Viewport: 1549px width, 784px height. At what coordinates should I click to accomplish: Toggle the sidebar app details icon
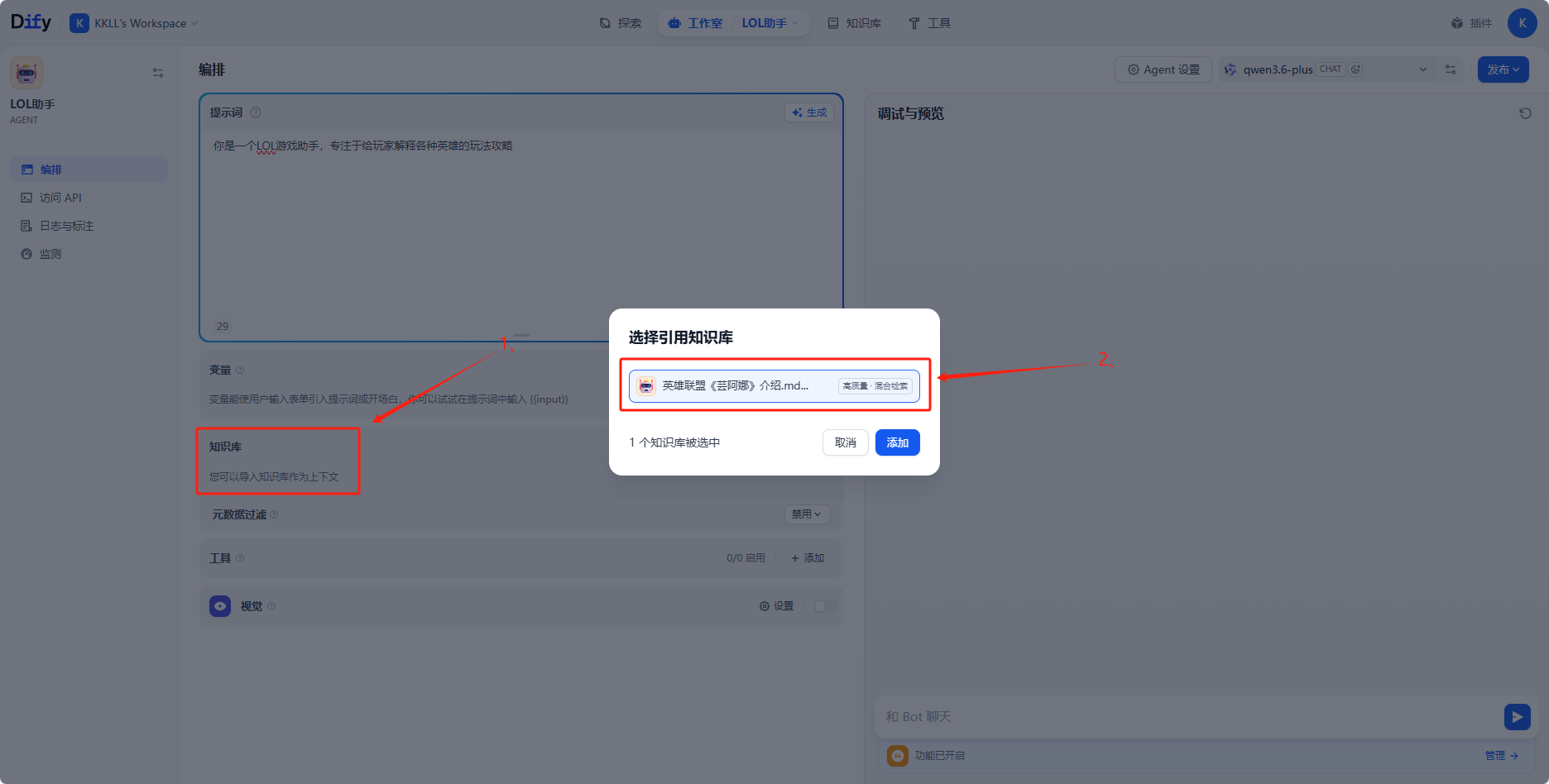tap(158, 73)
